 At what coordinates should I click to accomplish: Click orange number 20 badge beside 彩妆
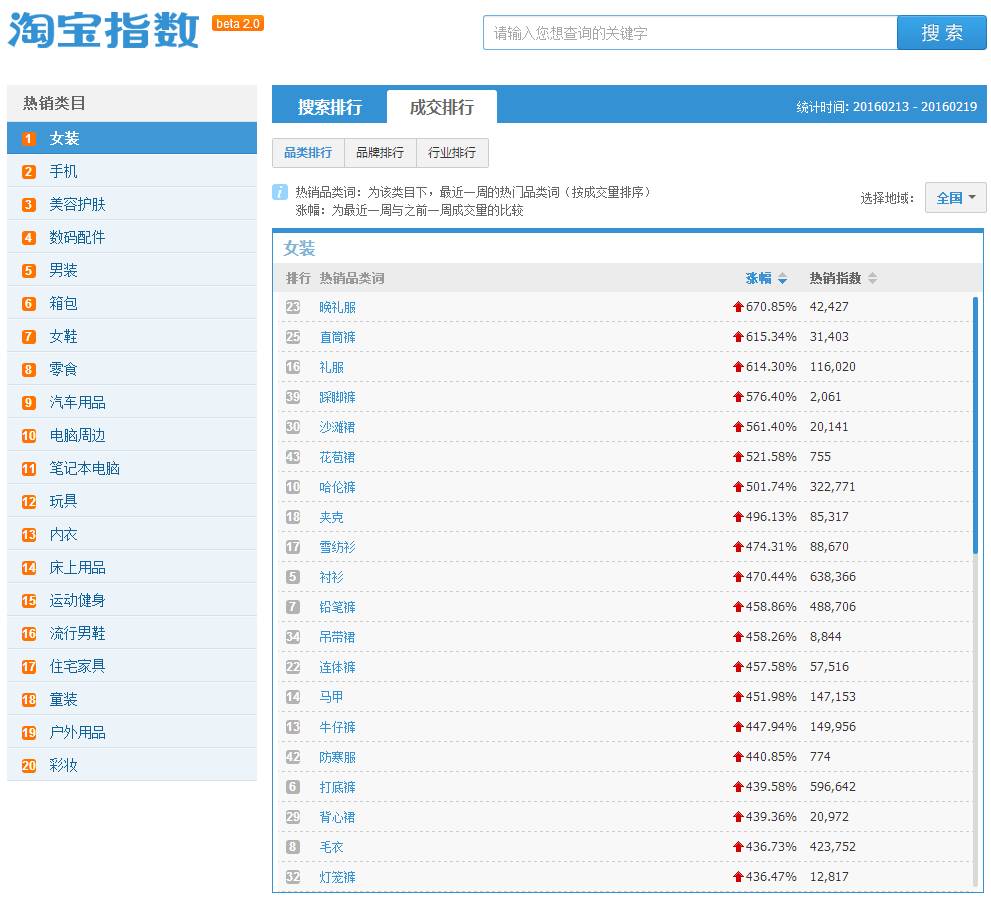coord(29,765)
